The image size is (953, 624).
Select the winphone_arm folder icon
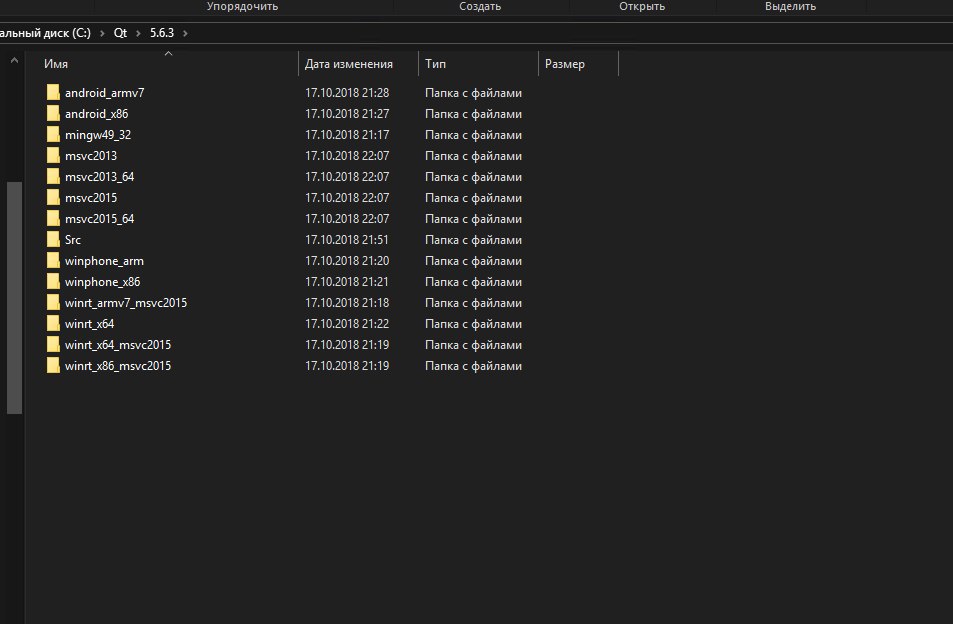point(53,261)
